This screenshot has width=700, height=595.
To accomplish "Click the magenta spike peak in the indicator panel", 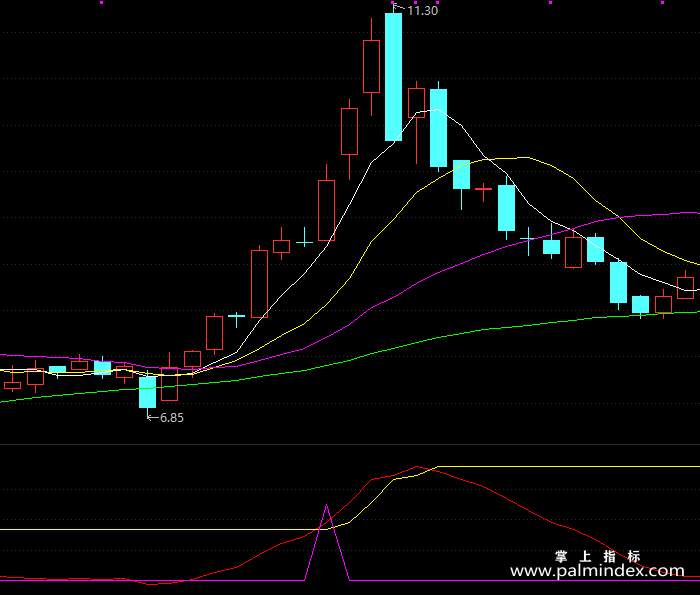I will click(x=327, y=505).
